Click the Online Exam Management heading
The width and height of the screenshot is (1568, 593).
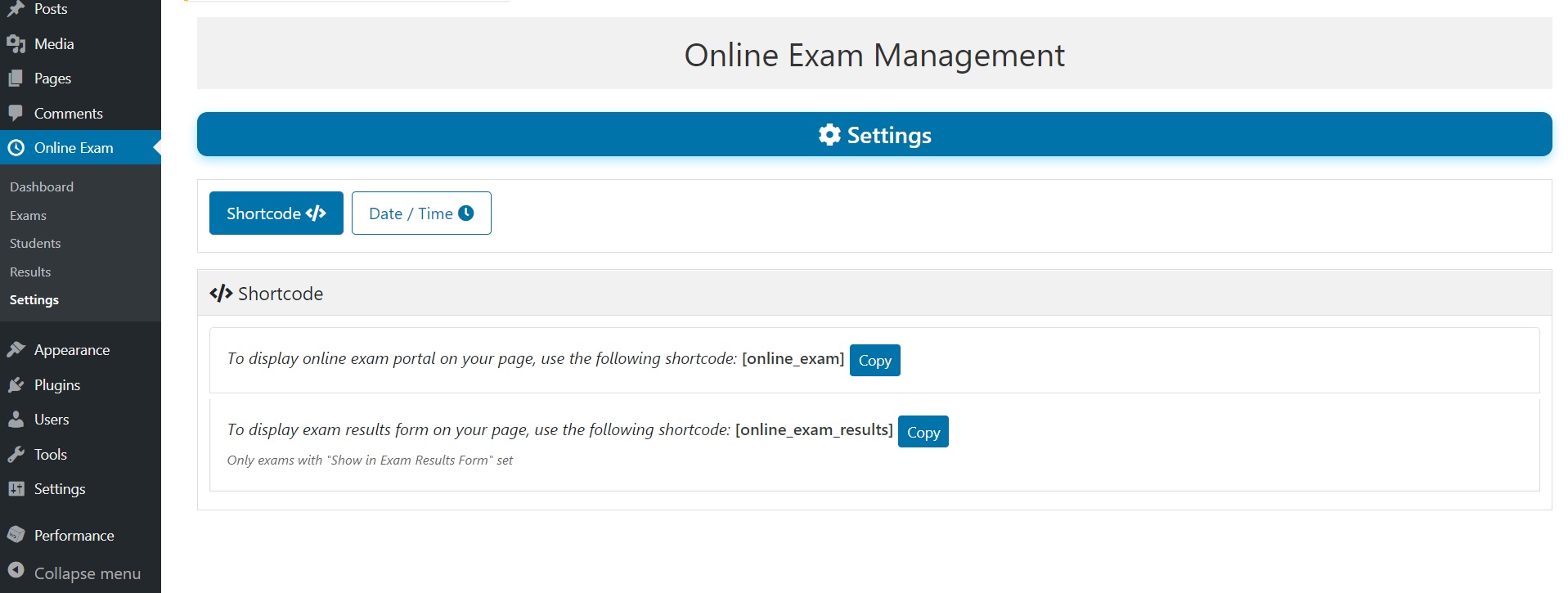[x=874, y=56]
